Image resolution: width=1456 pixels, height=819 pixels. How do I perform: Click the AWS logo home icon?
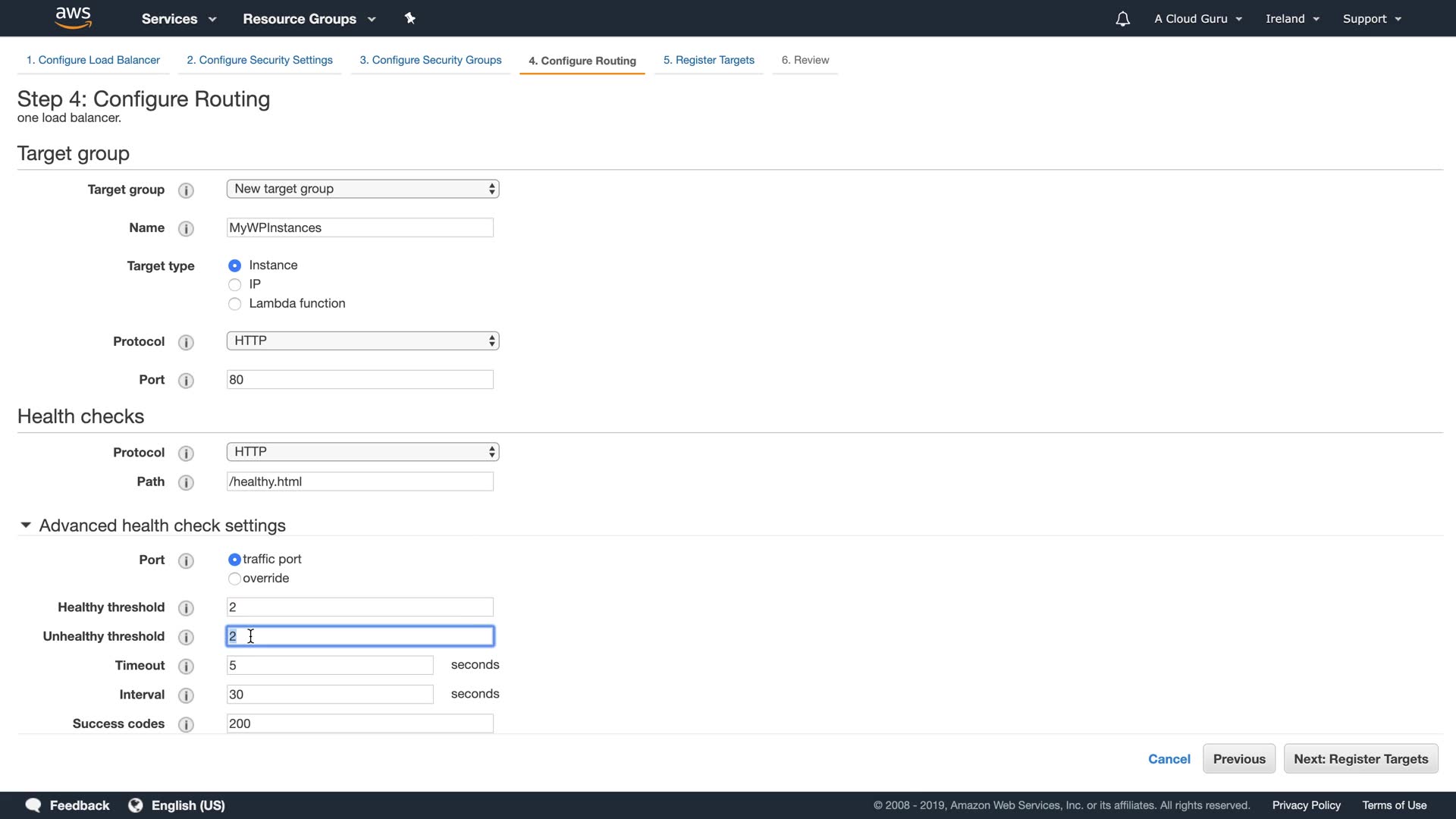(x=73, y=17)
